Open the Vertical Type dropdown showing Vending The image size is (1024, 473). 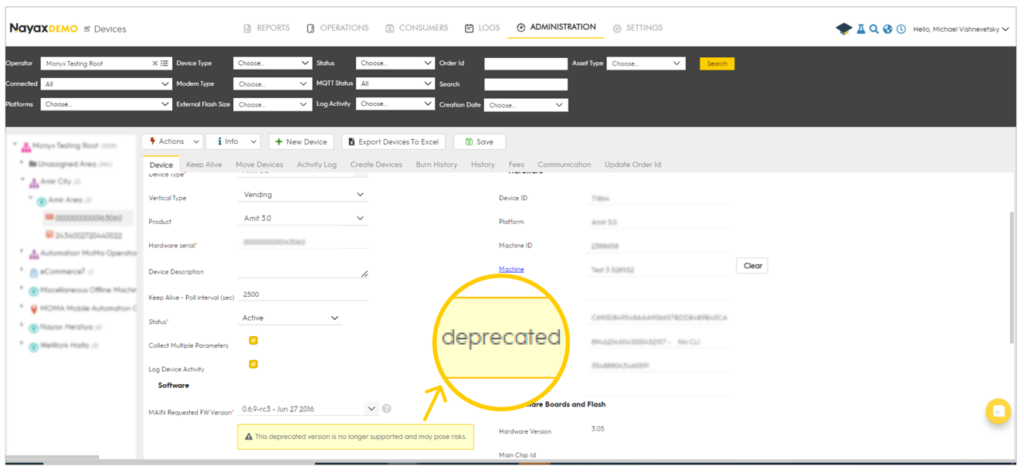303,195
